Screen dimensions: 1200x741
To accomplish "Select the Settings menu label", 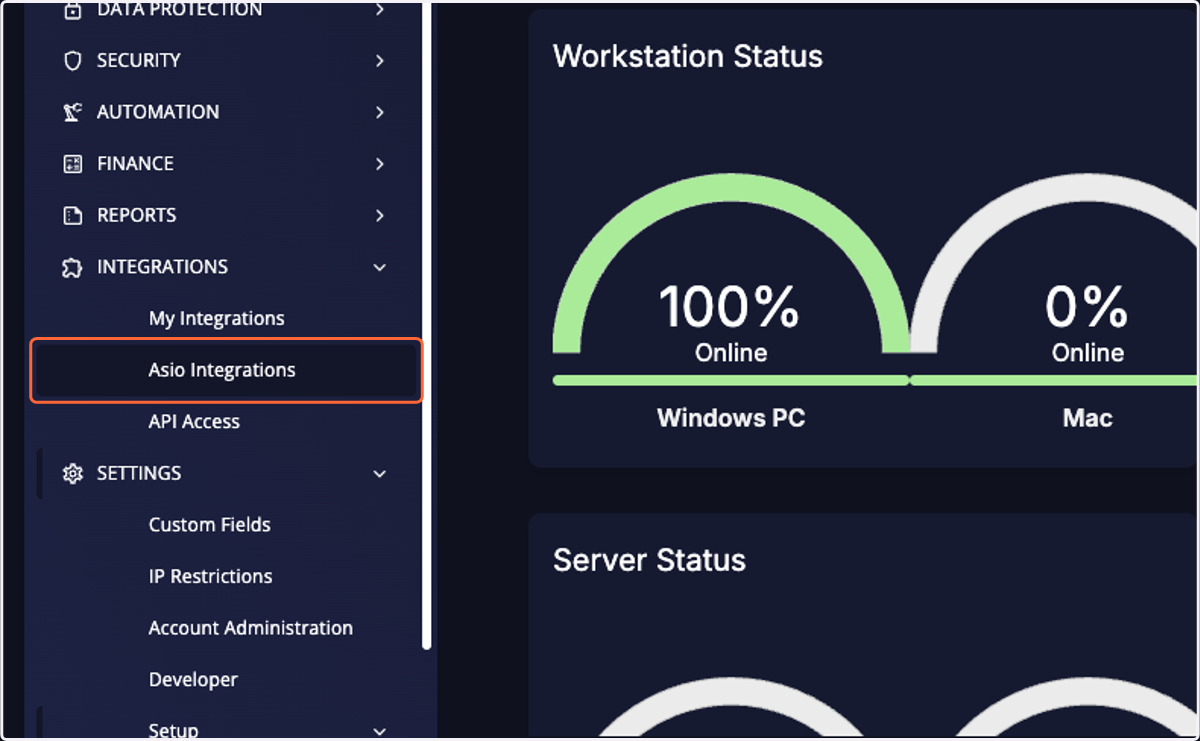I will coord(139,474).
